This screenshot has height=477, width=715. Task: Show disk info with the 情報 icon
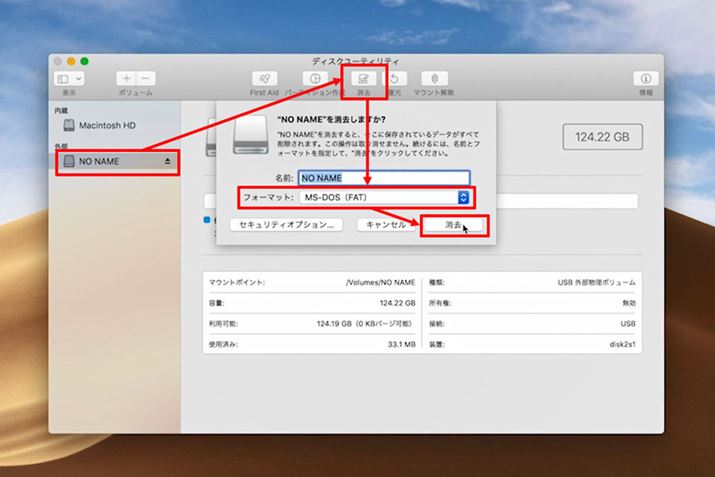point(645,78)
